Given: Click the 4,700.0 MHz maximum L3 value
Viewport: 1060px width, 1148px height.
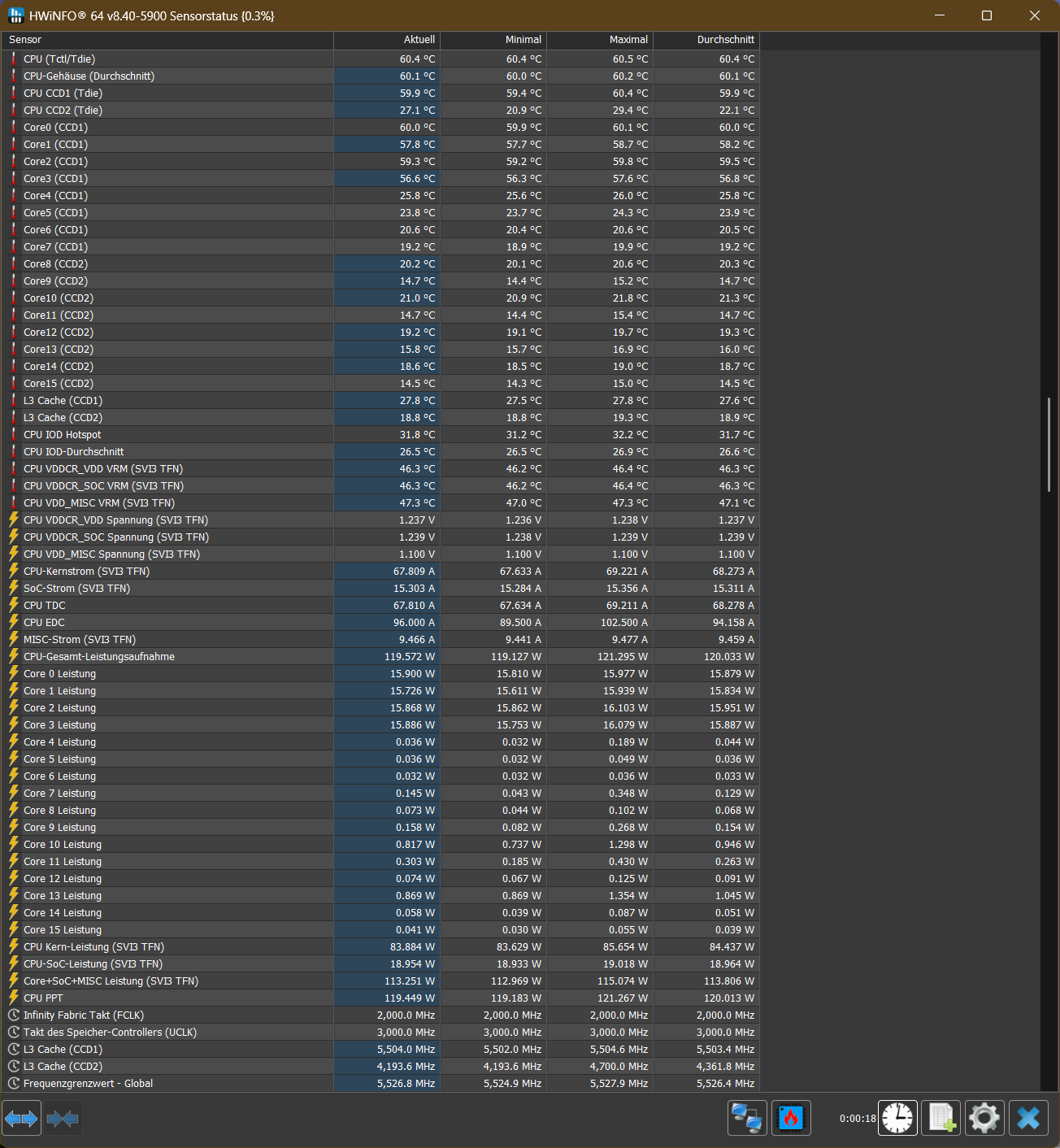Looking at the screenshot, I should (x=620, y=1067).
